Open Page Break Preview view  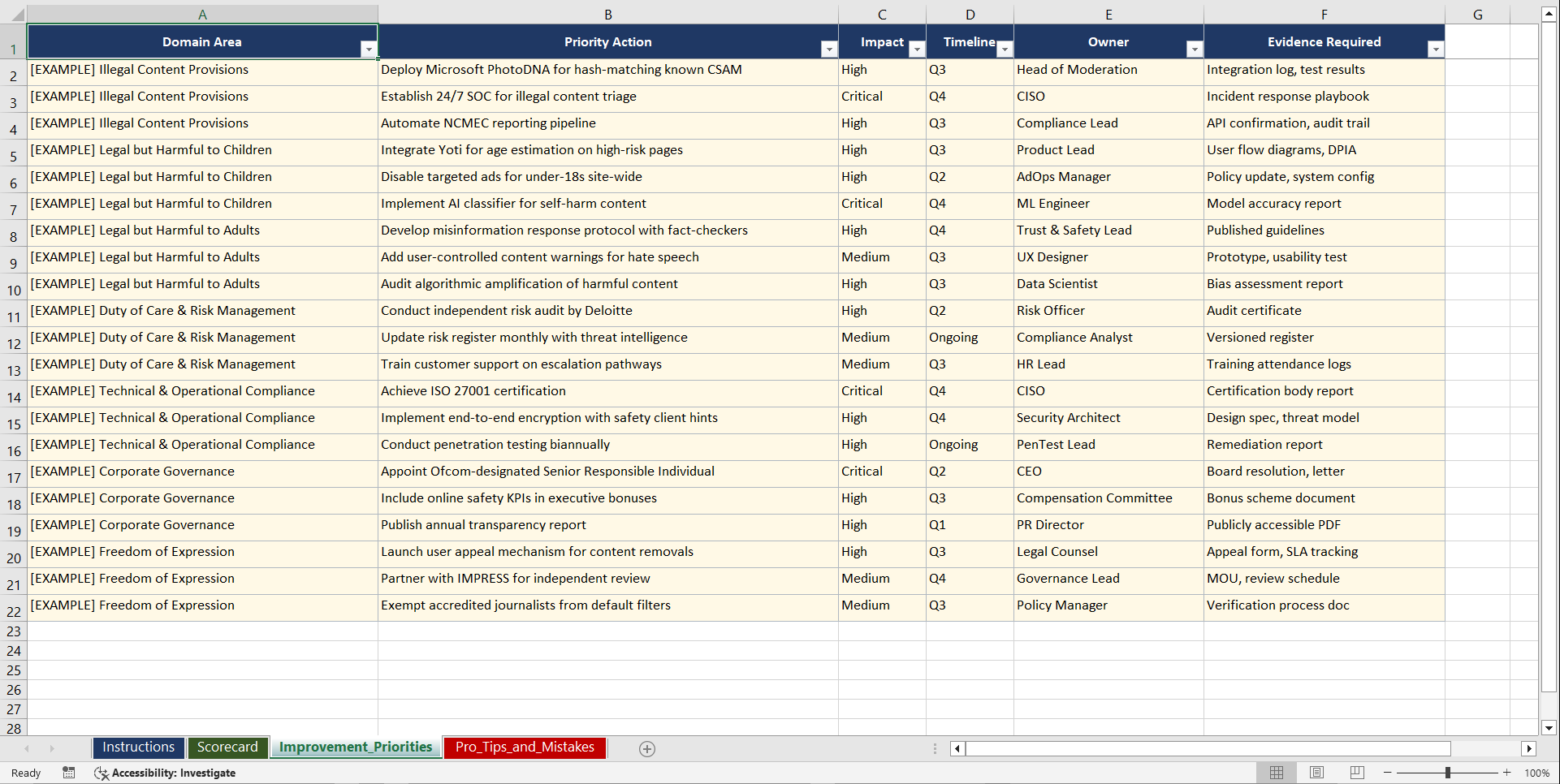[1355, 773]
